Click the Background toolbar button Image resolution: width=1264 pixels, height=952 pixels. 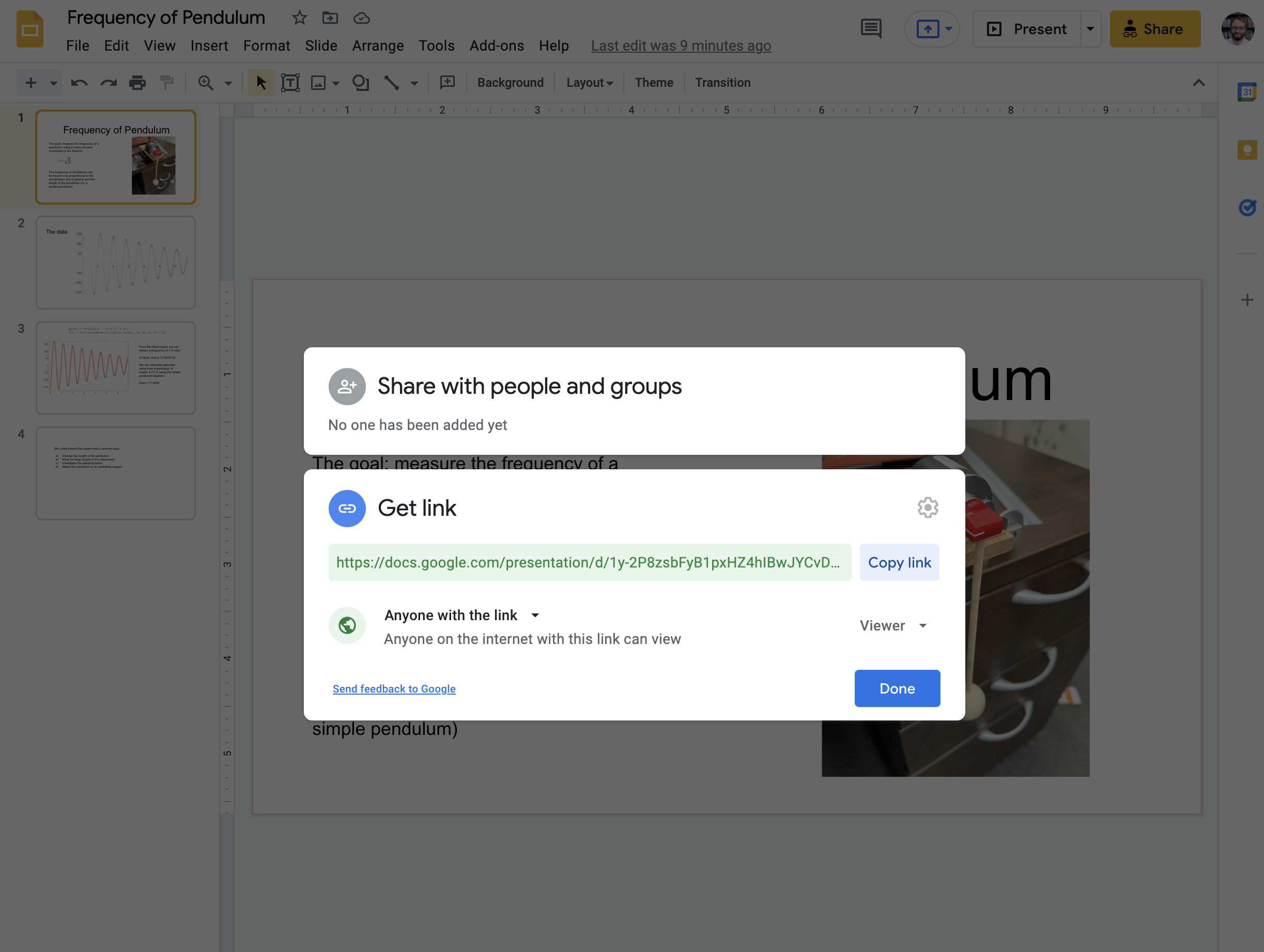tap(510, 83)
